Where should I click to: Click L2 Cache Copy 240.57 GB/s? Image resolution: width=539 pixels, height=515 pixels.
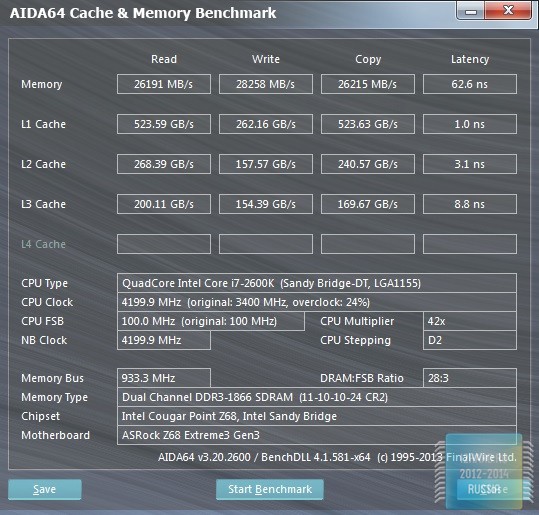tap(368, 164)
